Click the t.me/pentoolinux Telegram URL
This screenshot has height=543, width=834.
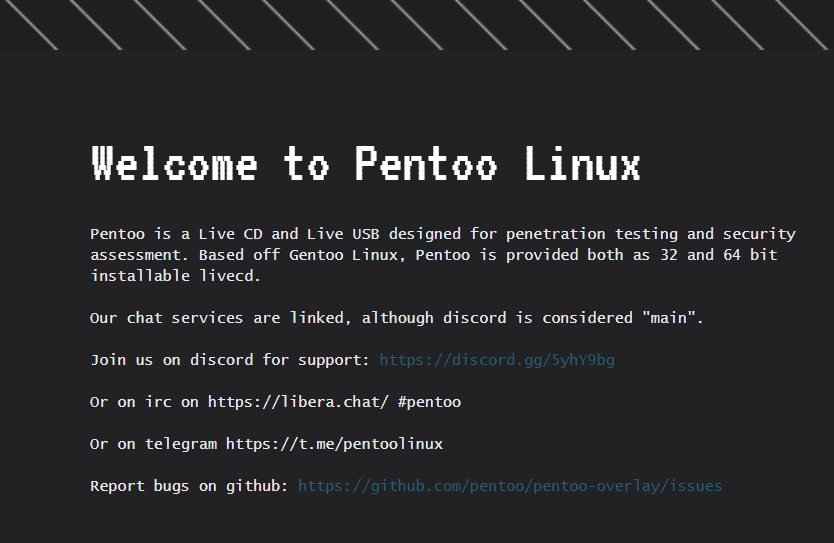pos(334,444)
